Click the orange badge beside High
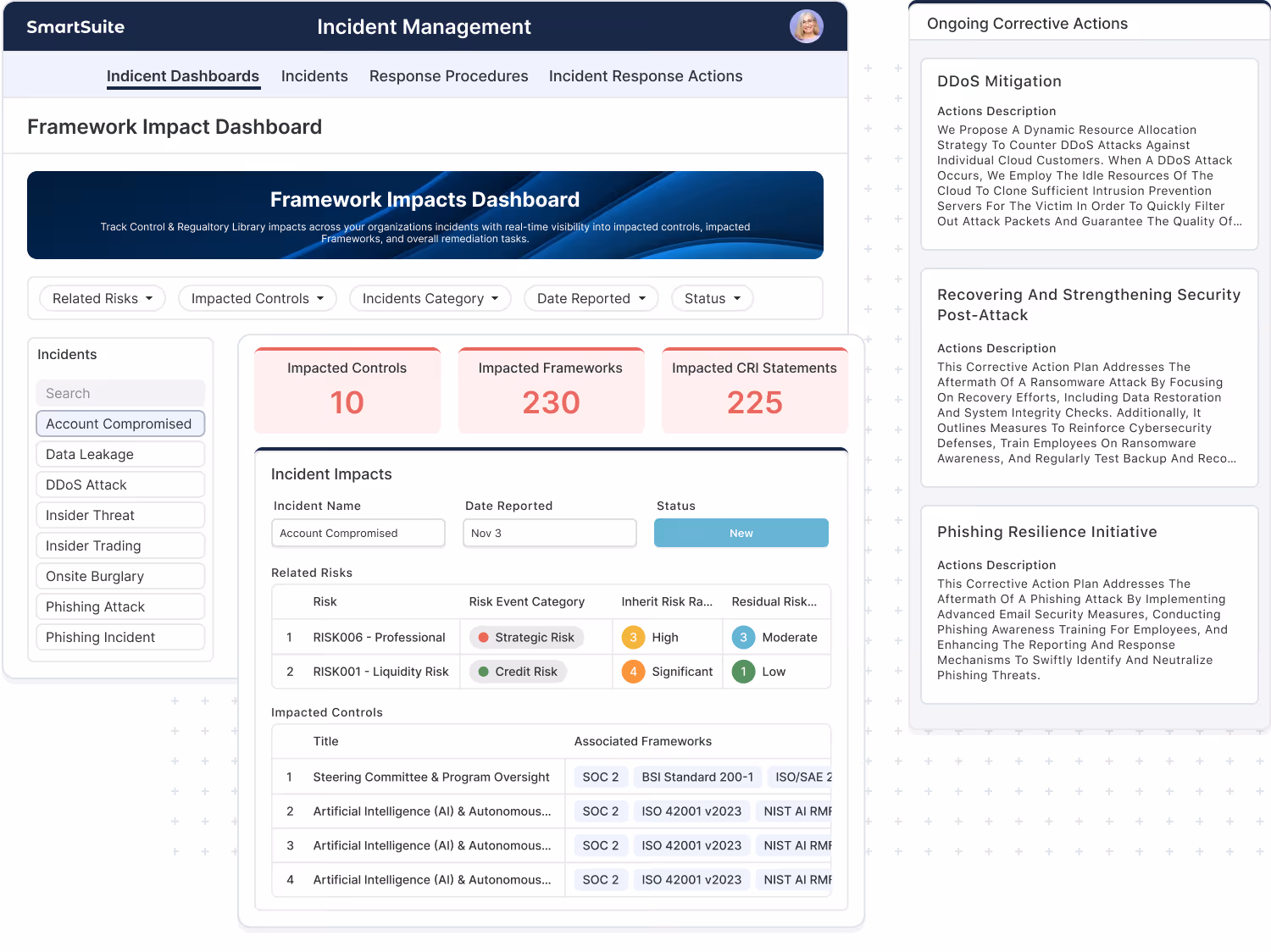This screenshot has height=952, width=1271. (633, 637)
